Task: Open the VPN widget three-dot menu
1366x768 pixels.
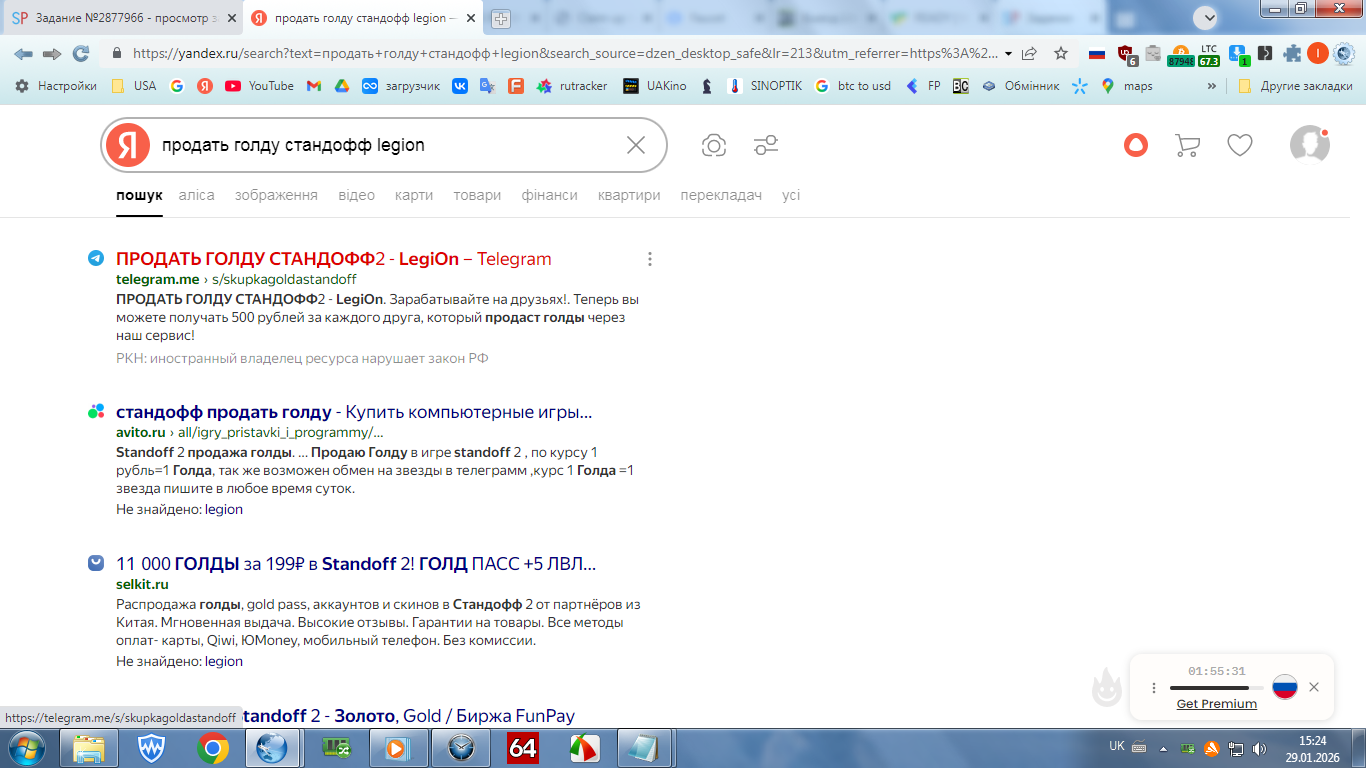Action: coord(1154,688)
